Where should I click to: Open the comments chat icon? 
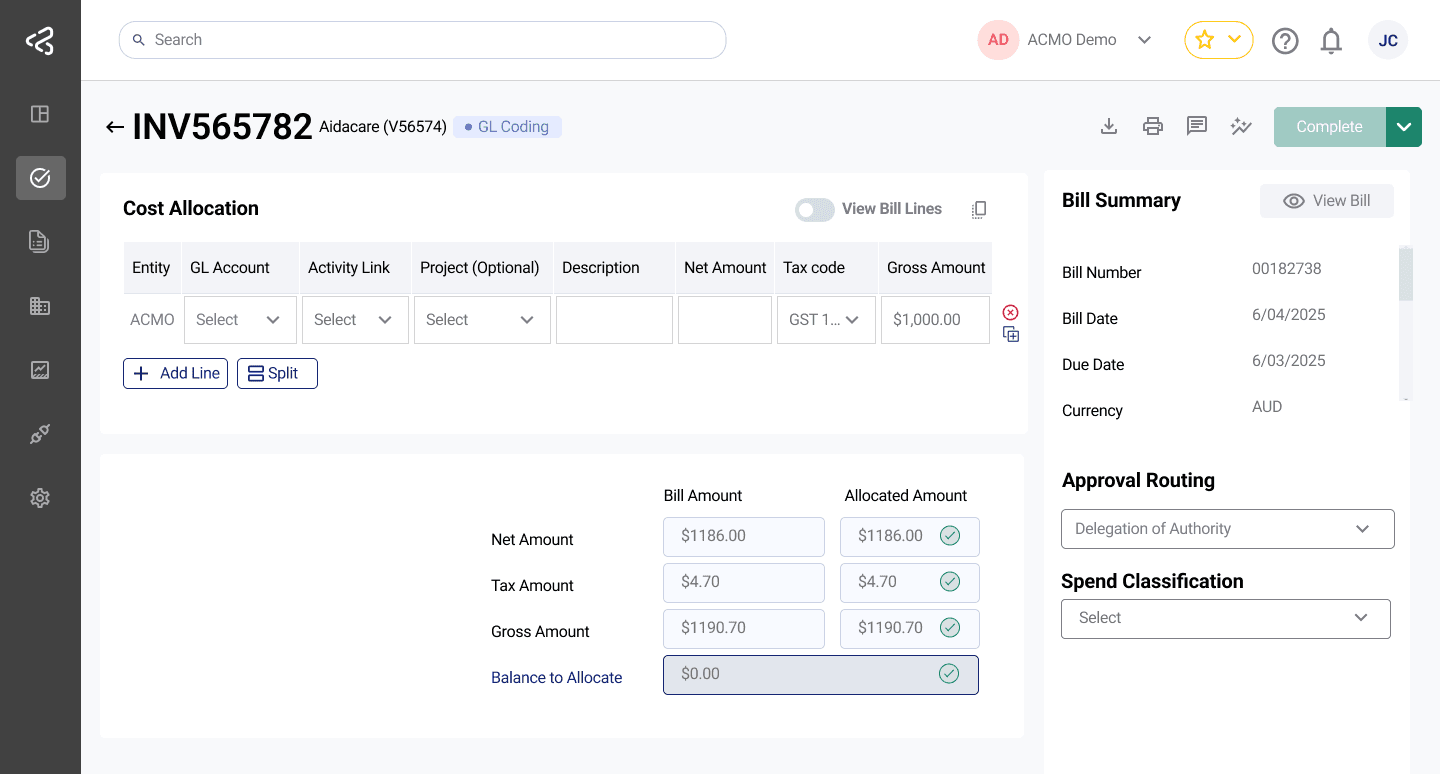click(x=1197, y=126)
